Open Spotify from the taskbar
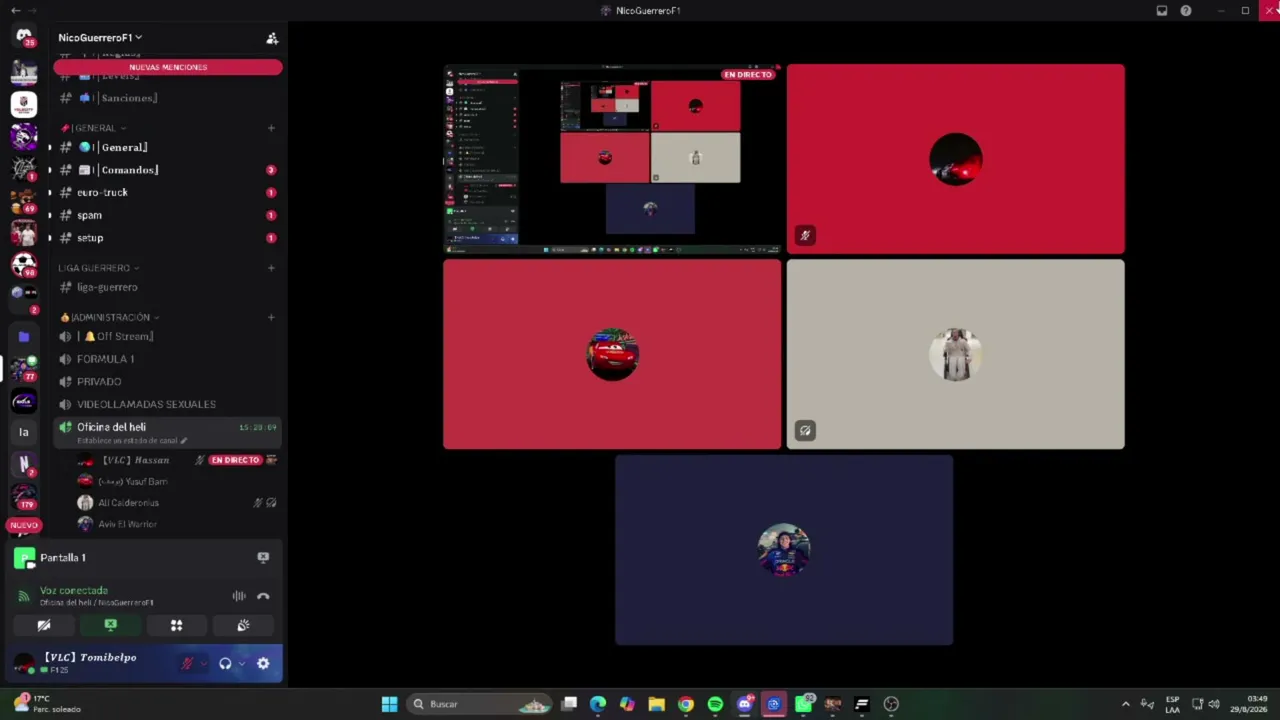Viewport: 1280px width, 720px height. pyautogui.click(x=715, y=704)
